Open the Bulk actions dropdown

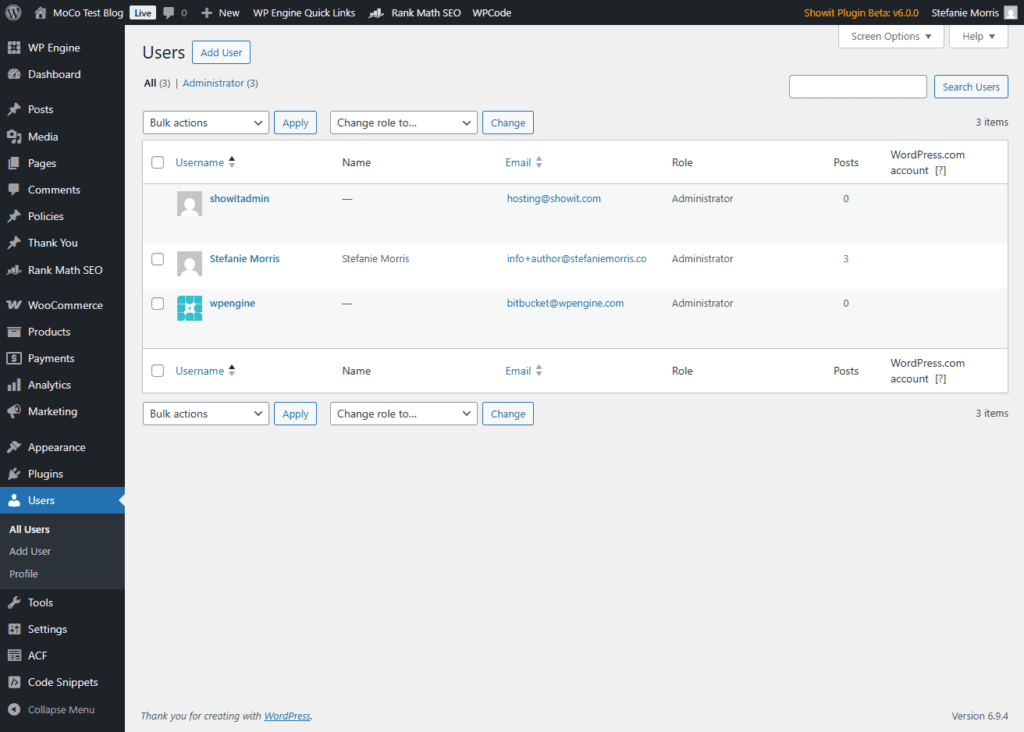(x=205, y=122)
